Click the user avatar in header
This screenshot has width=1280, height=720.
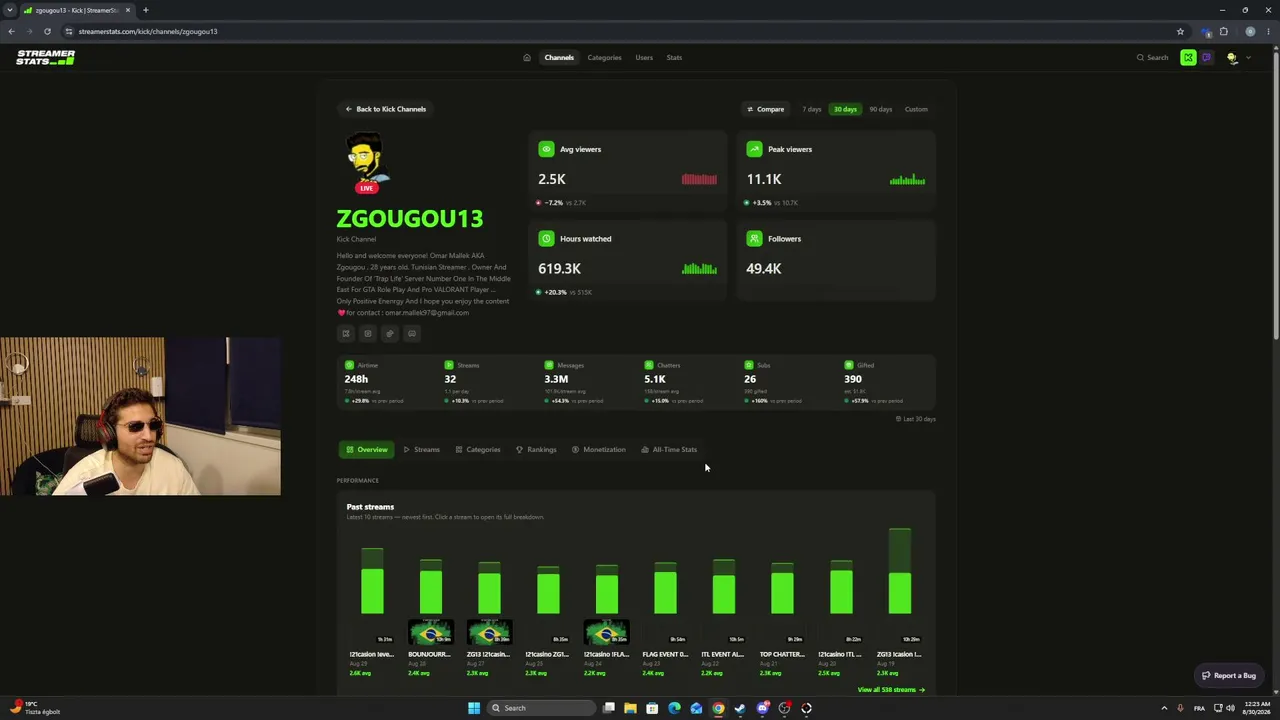1232,57
